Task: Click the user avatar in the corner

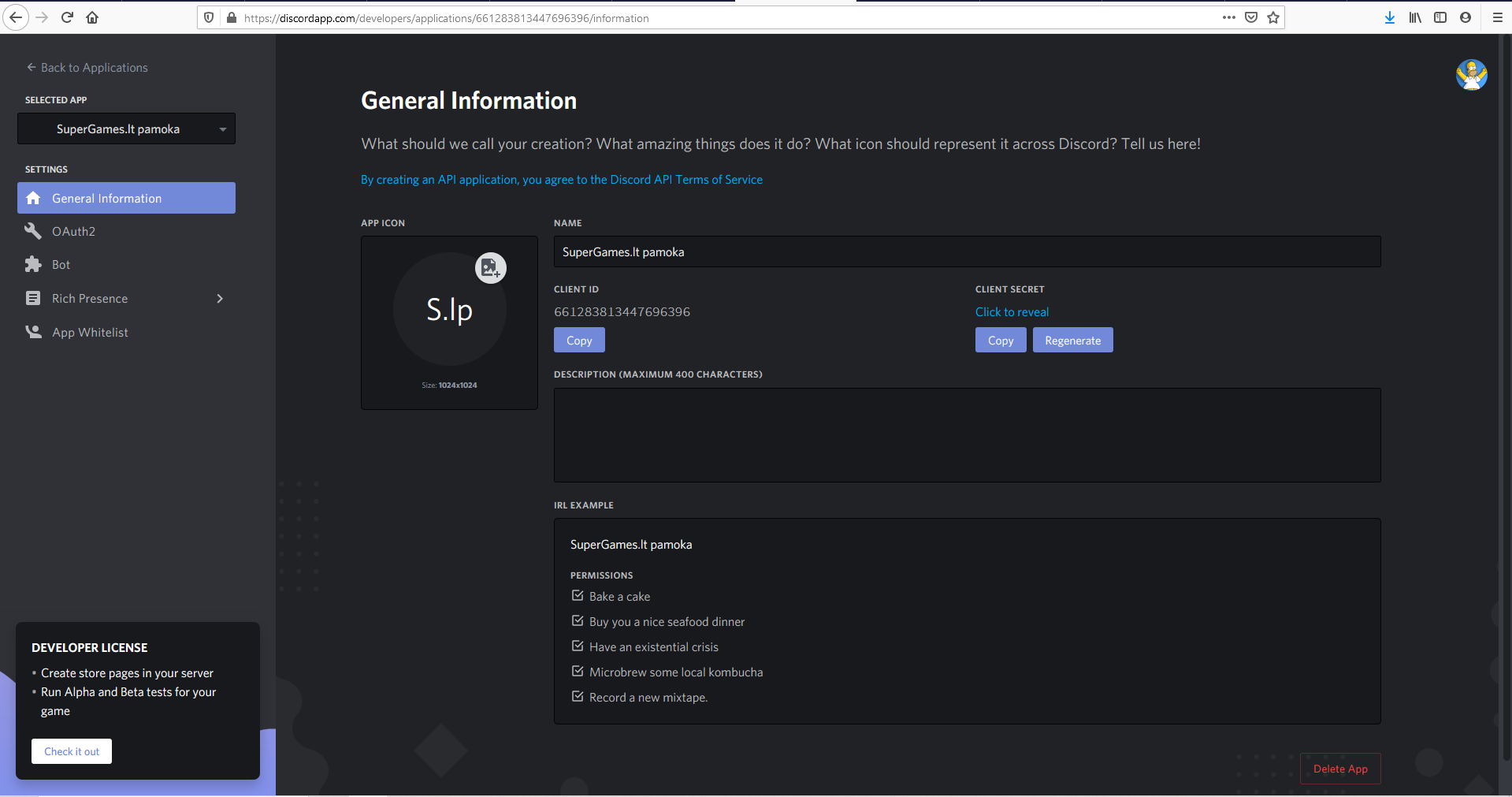Action: (x=1471, y=75)
